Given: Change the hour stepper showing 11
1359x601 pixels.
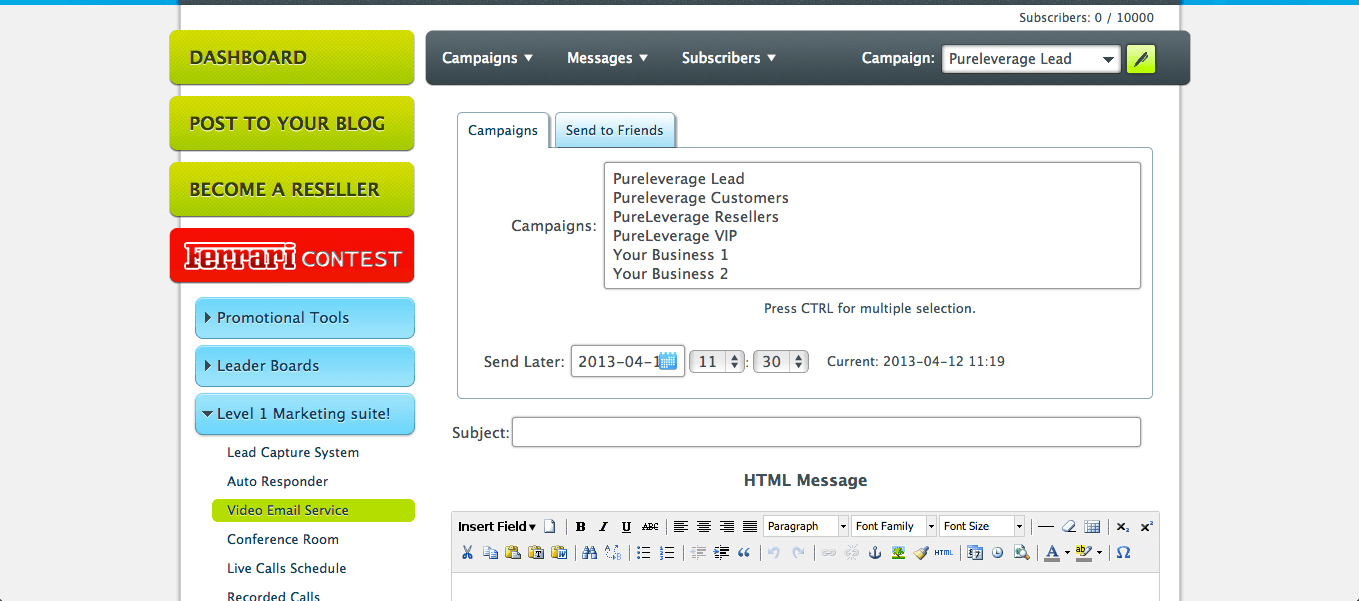Looking at the screenshot, I should point(718,362).
